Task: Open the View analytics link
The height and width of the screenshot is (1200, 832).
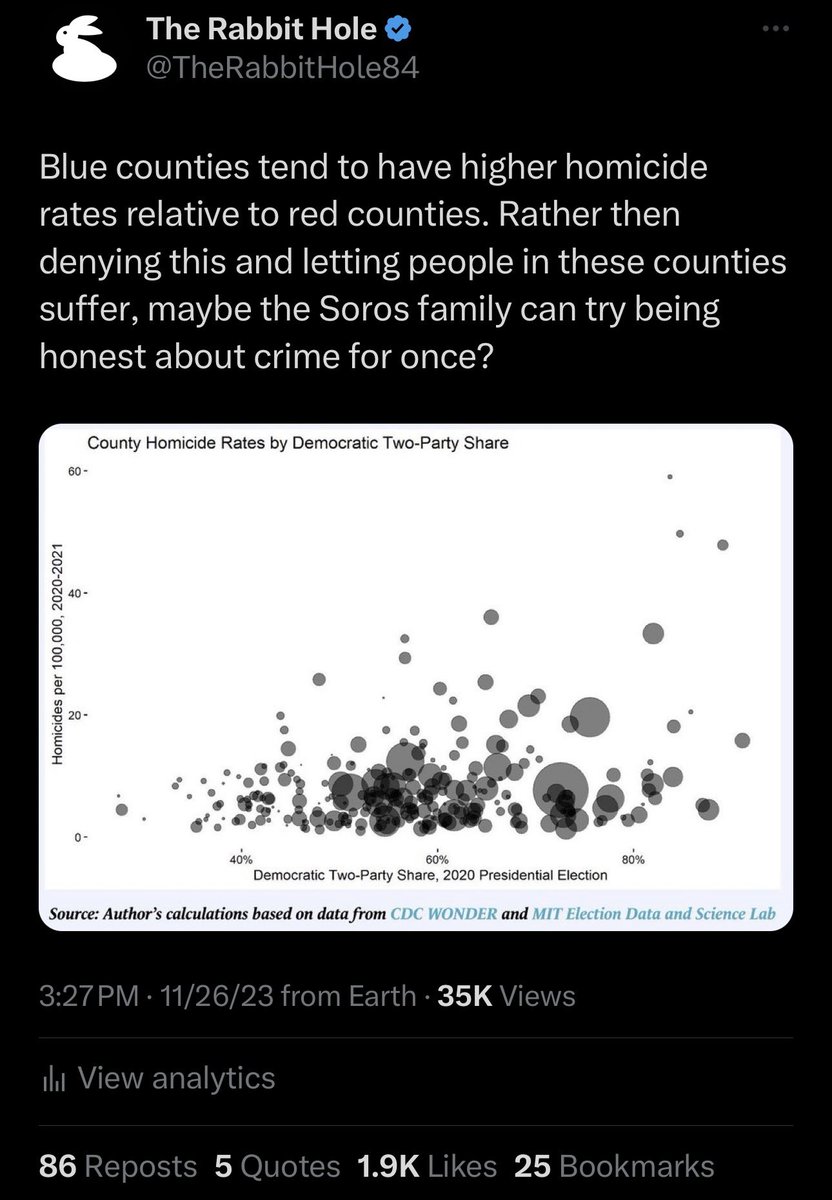Action: 175,1078
